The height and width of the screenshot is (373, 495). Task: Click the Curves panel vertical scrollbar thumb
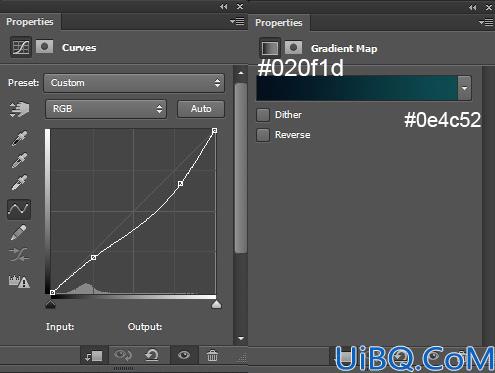(241, 168)
